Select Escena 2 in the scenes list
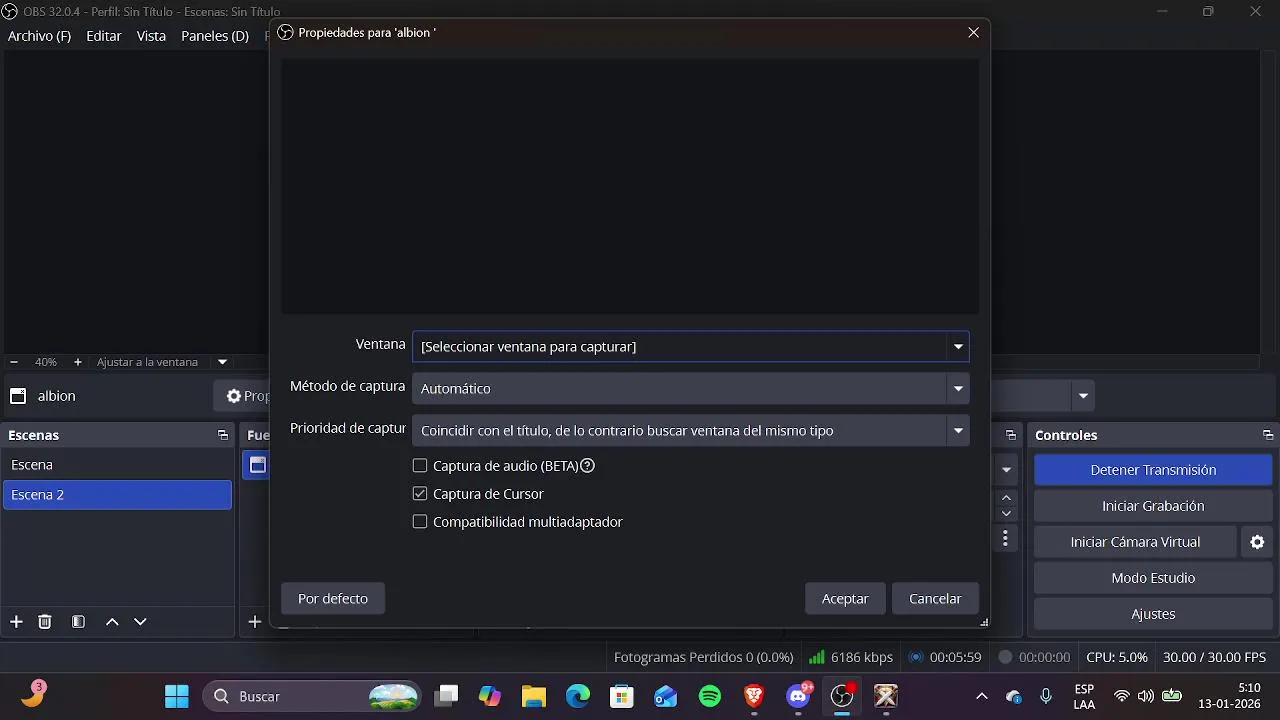 pyautogui.click(x=117, y=495)
